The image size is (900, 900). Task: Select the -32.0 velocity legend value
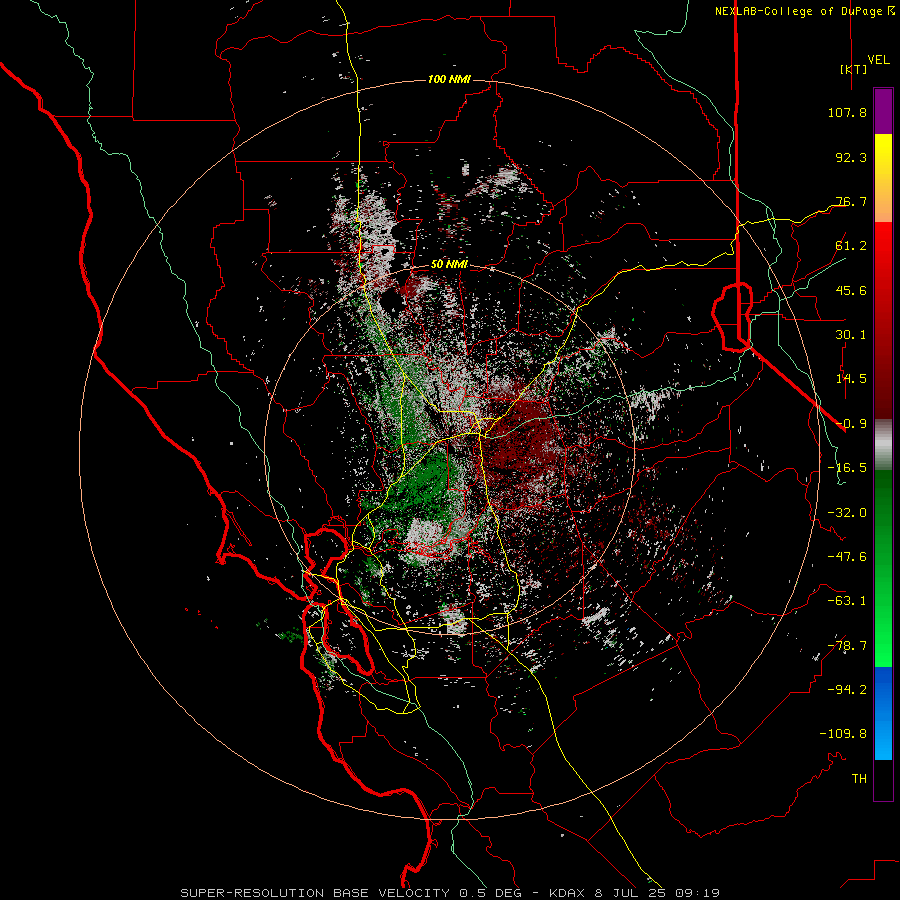click(x=847, y=513)
